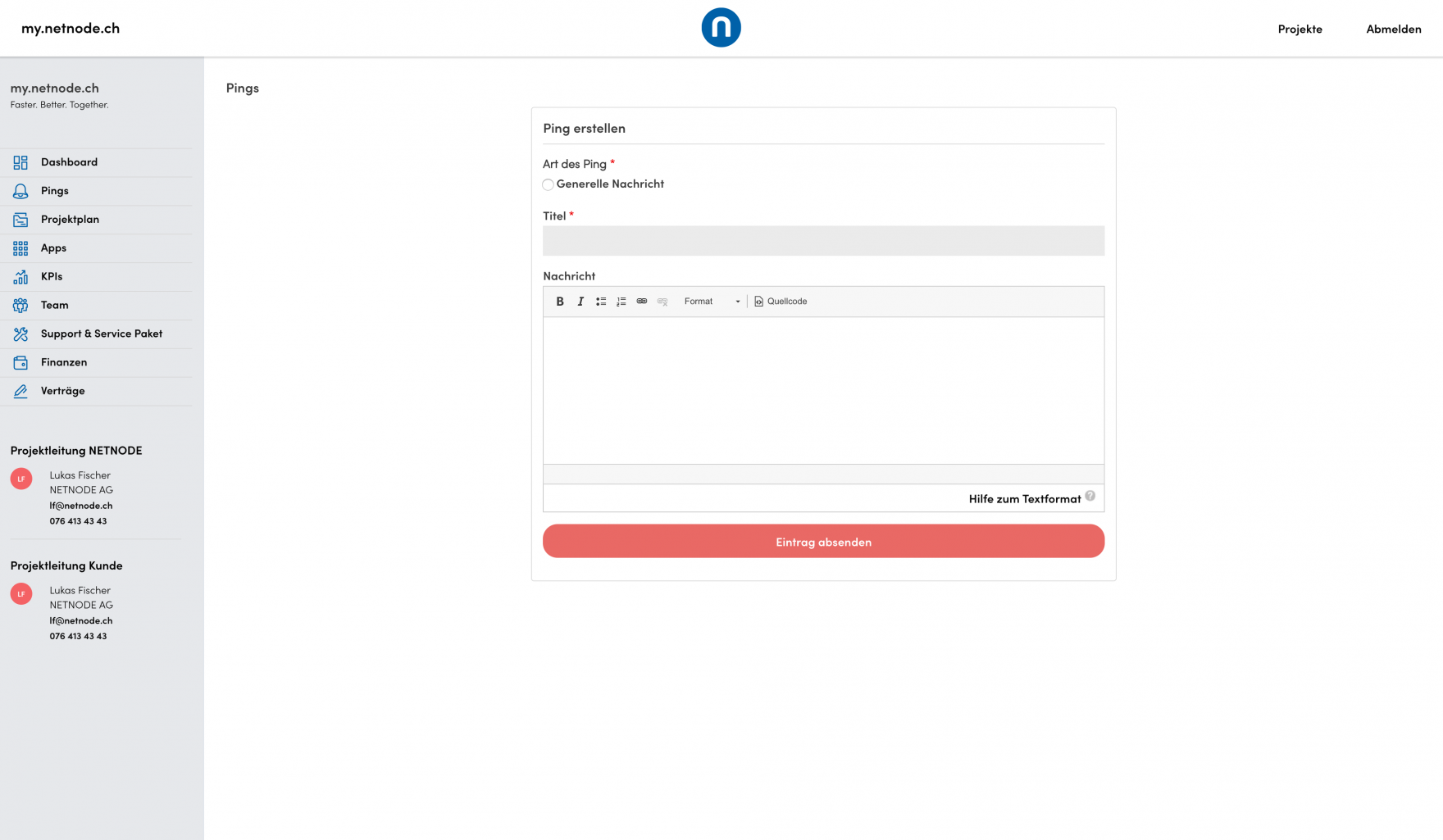Insert a numbered list
Image resolution: width=1443 pixels, height=840 pixels.
tap(621, 302)
